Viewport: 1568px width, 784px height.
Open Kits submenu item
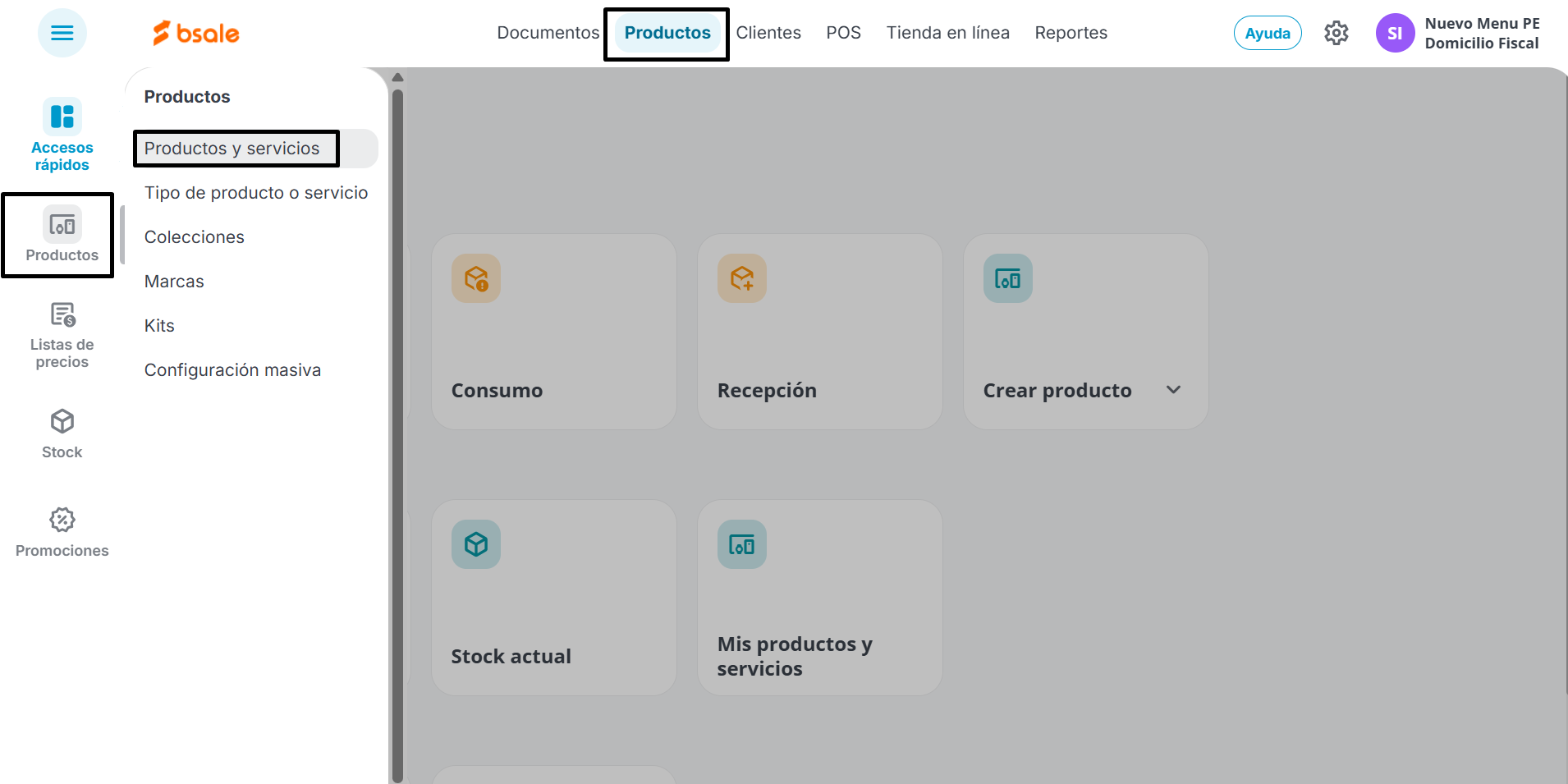tap(159, 326)
